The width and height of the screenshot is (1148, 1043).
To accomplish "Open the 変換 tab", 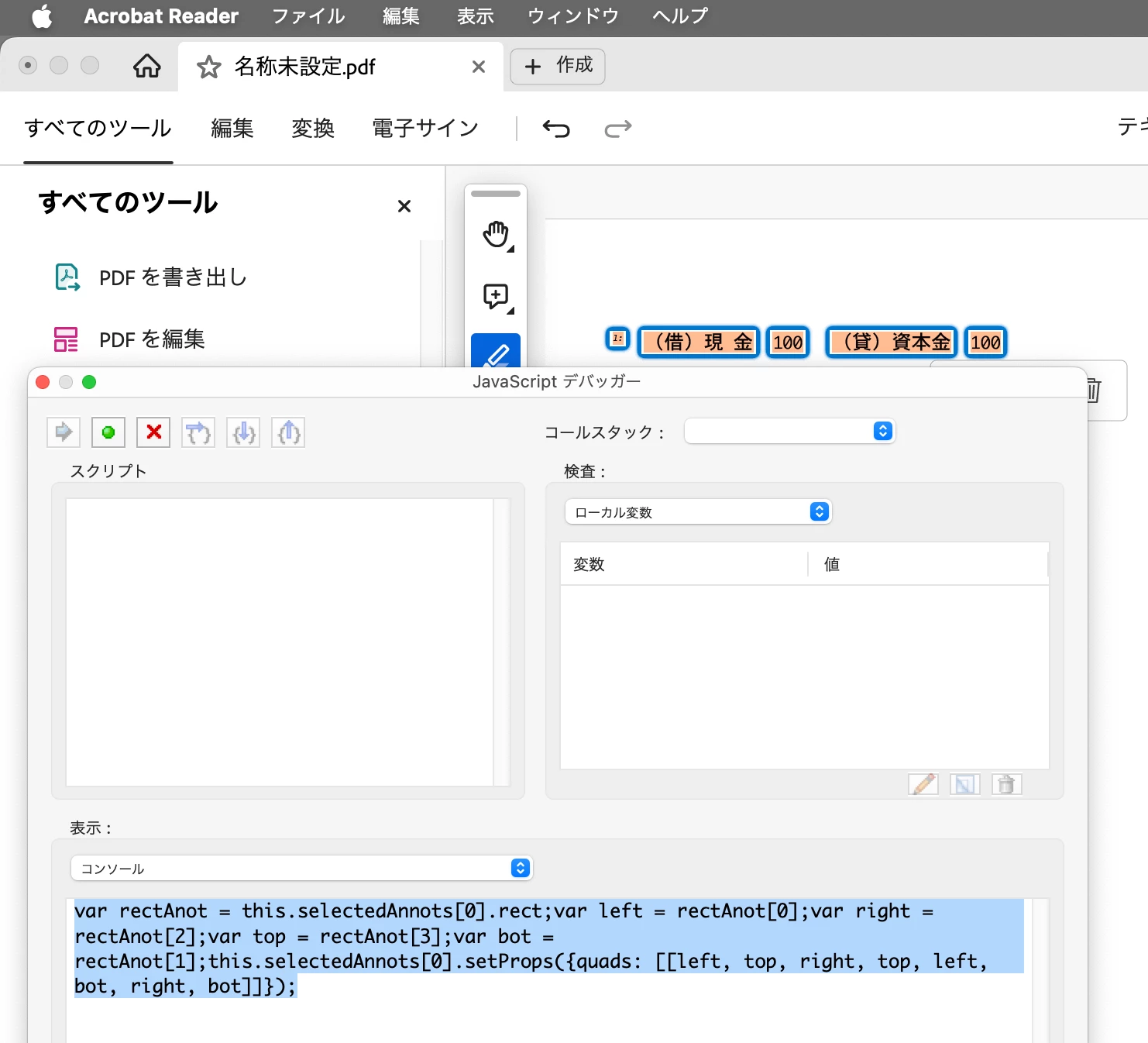I will coord(313,128).
